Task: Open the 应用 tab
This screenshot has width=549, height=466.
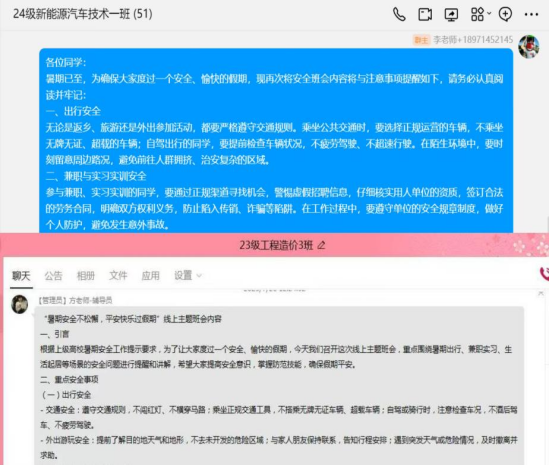Action: tap(151, 276)
